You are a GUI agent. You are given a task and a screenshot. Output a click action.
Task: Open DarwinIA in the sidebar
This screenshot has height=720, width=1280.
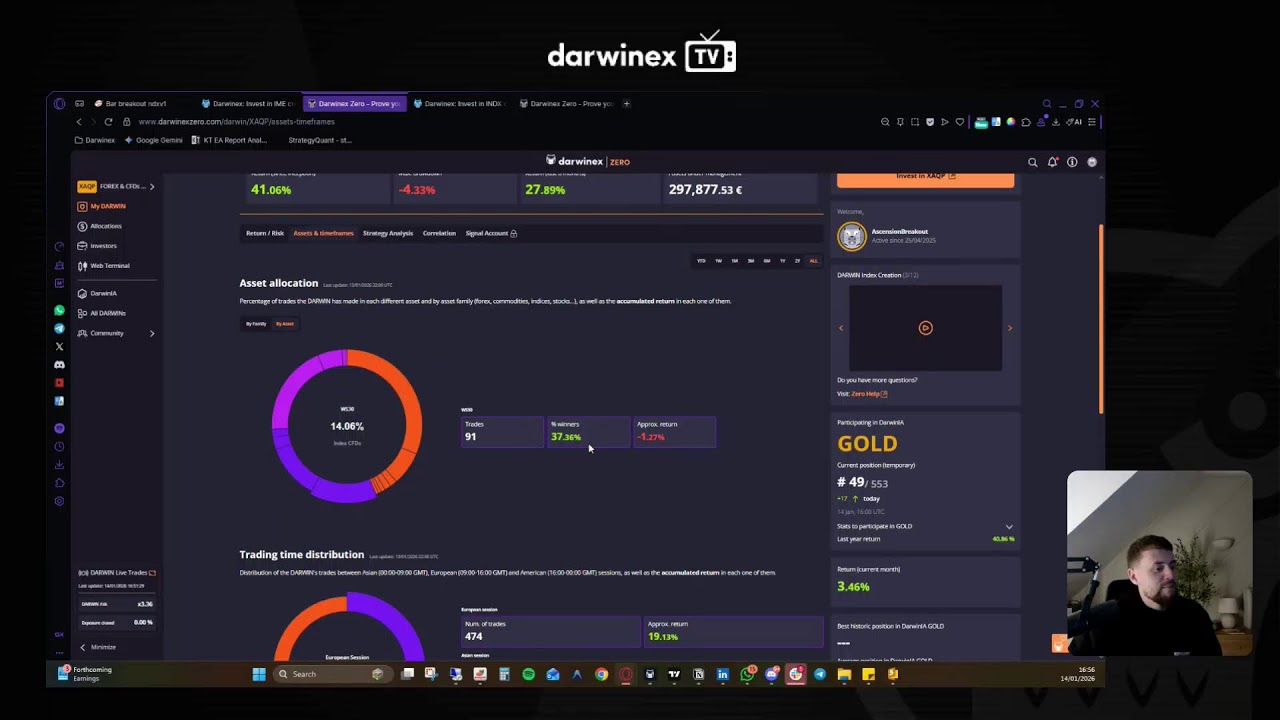tap(98, 293)
